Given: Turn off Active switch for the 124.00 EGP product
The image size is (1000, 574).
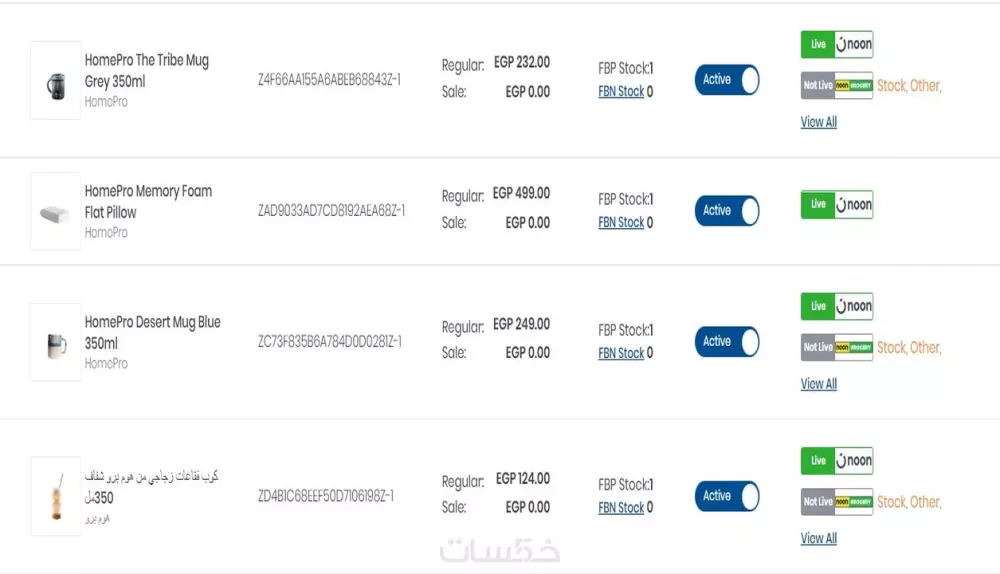Looking at the screenshot, I should (x=727, y=496).
